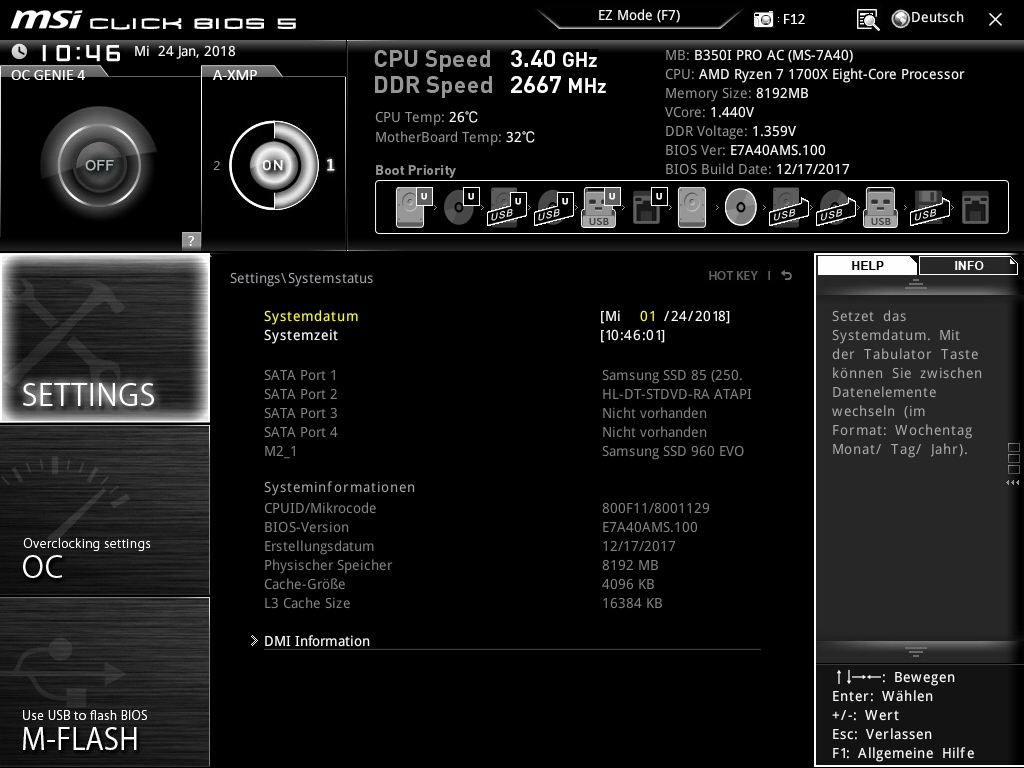1024x768 pixels.
Task: Select the UEFI USB CD/DVD boot icon
Action: point(554,208)
